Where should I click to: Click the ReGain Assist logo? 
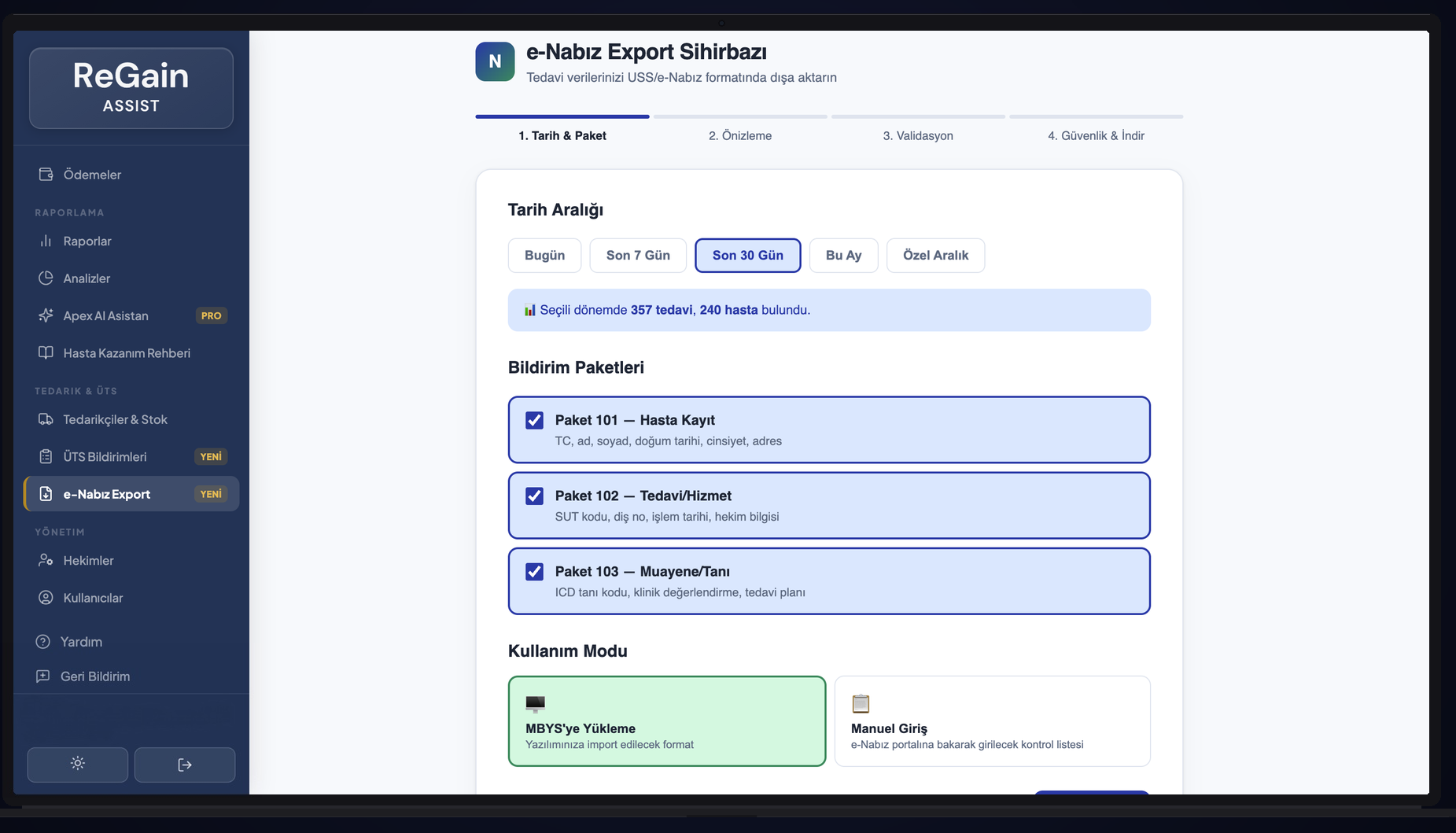coord(131,88)
